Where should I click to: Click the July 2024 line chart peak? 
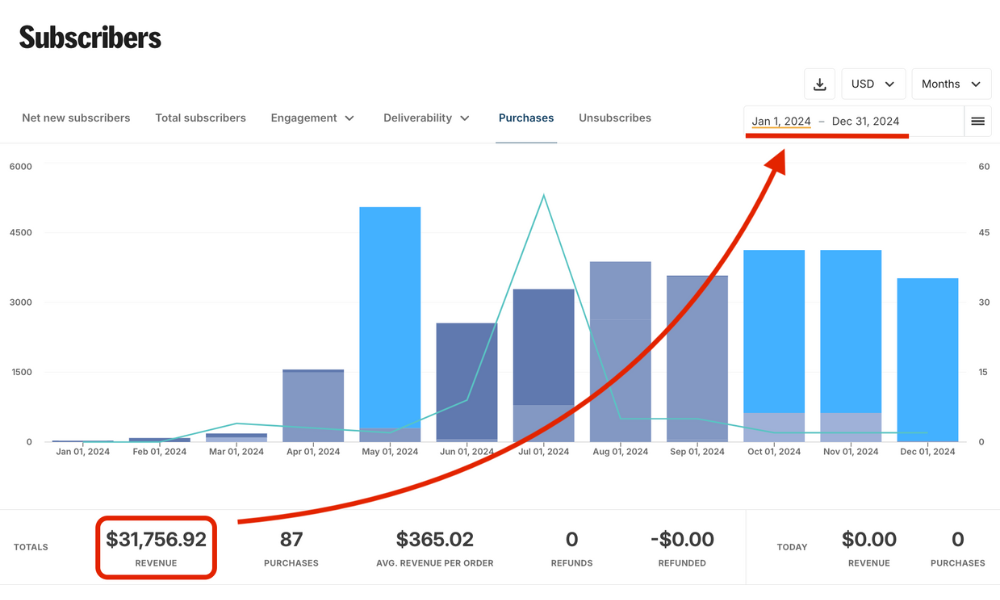pyautogui.click(x=543, y=195)
